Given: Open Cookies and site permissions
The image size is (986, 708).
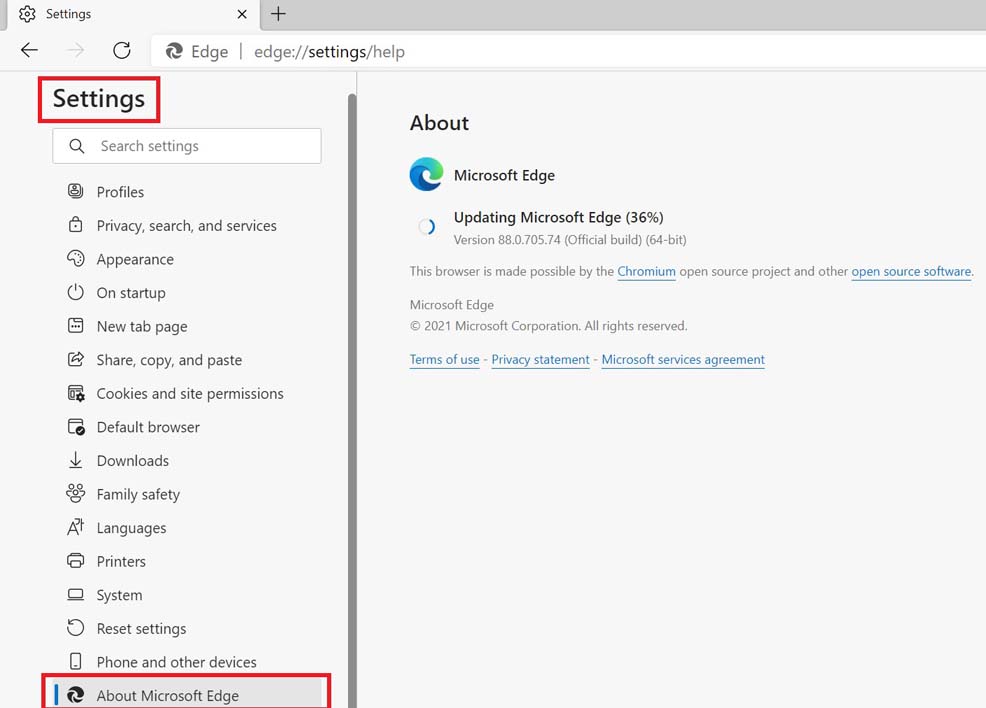Looking at the screenshot, I should (190, 393).
